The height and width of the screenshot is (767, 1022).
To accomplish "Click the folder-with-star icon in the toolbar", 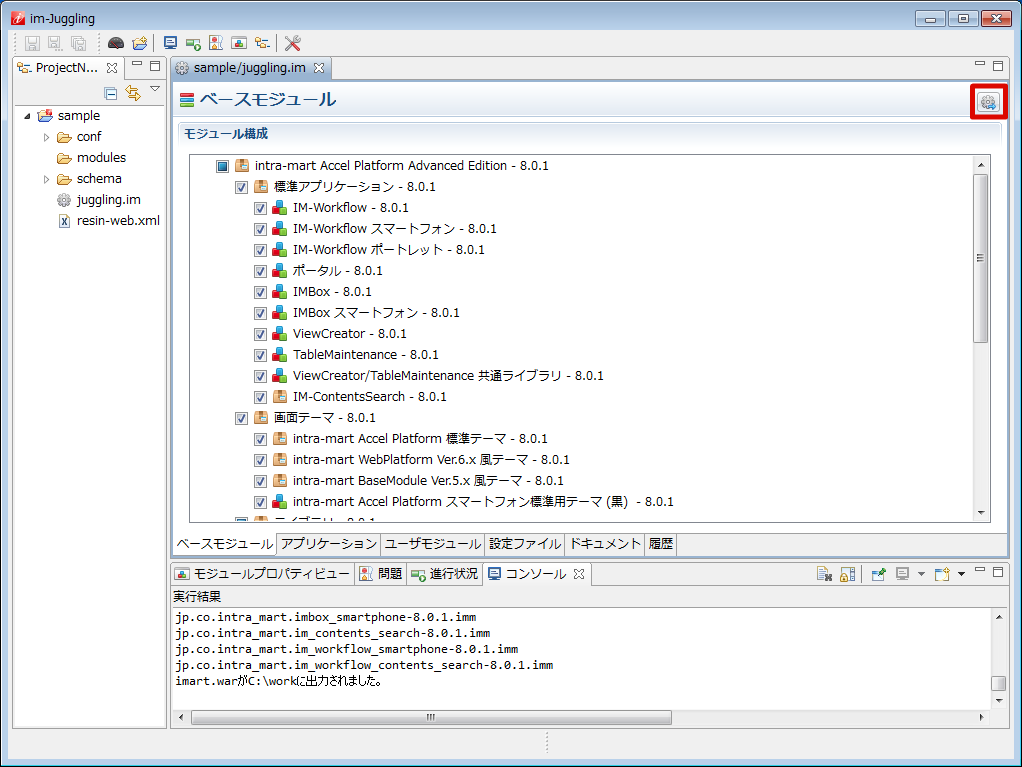I will 139,43.
